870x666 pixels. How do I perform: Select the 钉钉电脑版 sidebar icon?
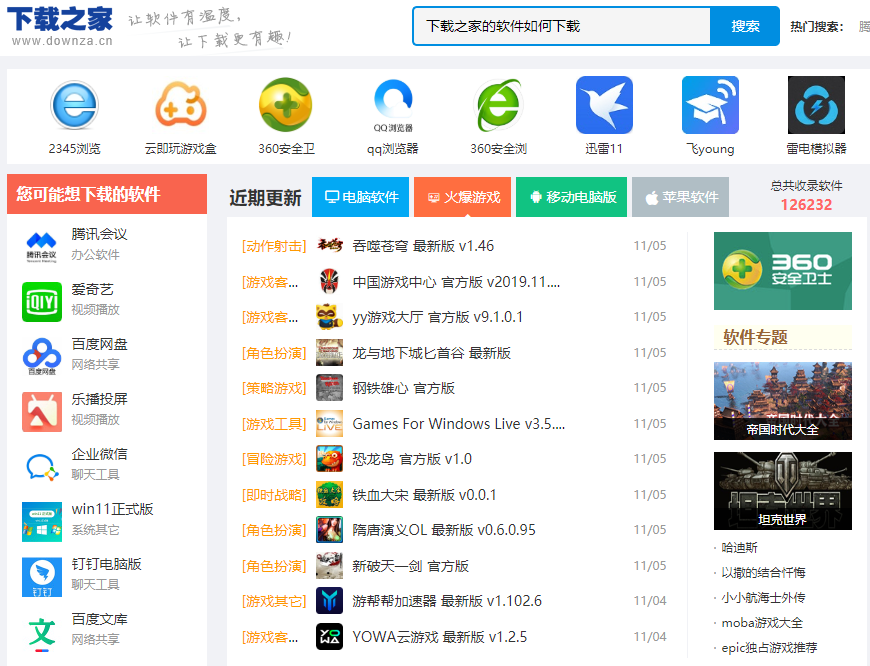coord(42,576)
